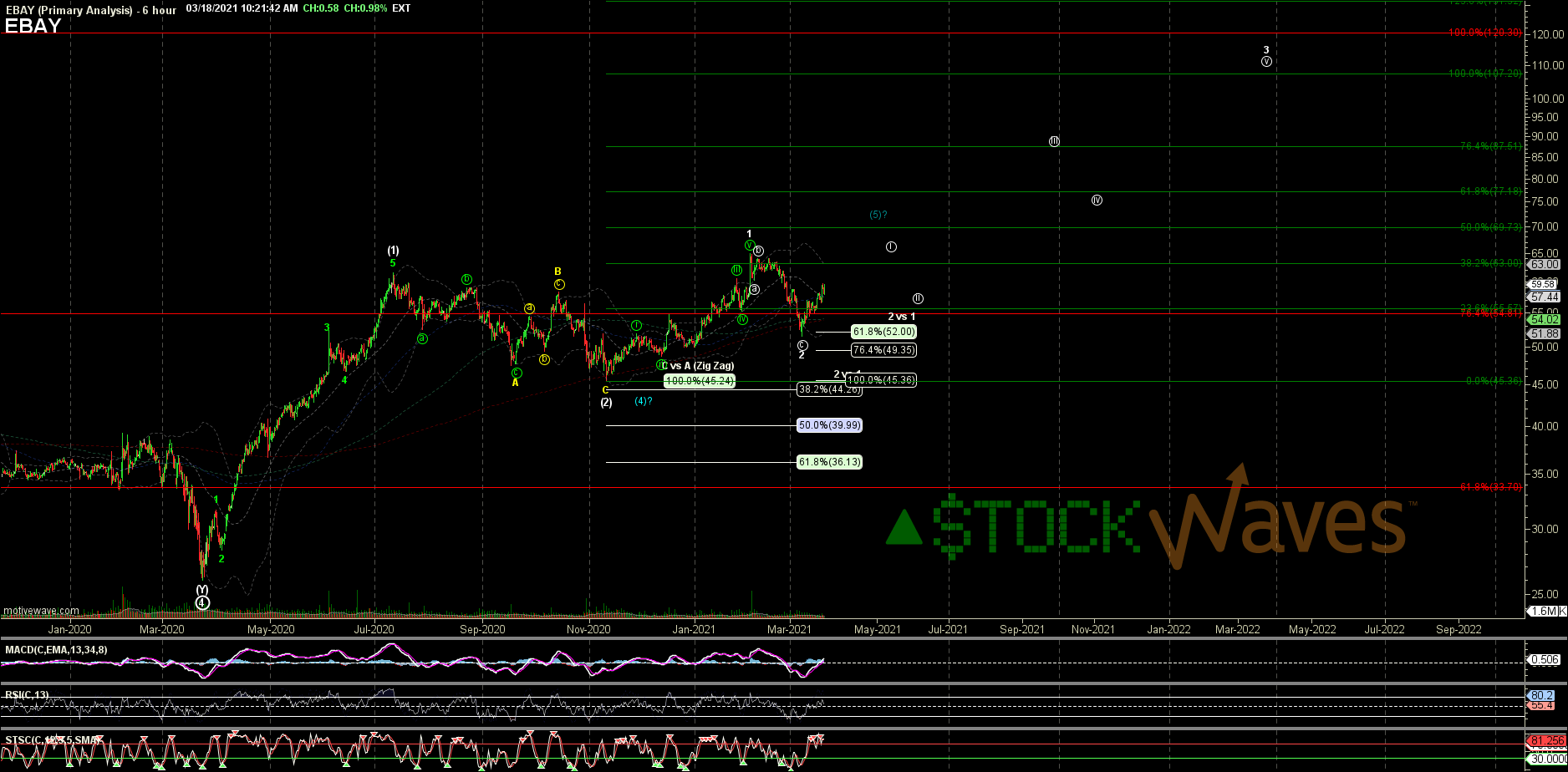Click the 57.44 price axis tag
The height and width of the screenshot is (772, 1568).
(x=1545, y=297)
